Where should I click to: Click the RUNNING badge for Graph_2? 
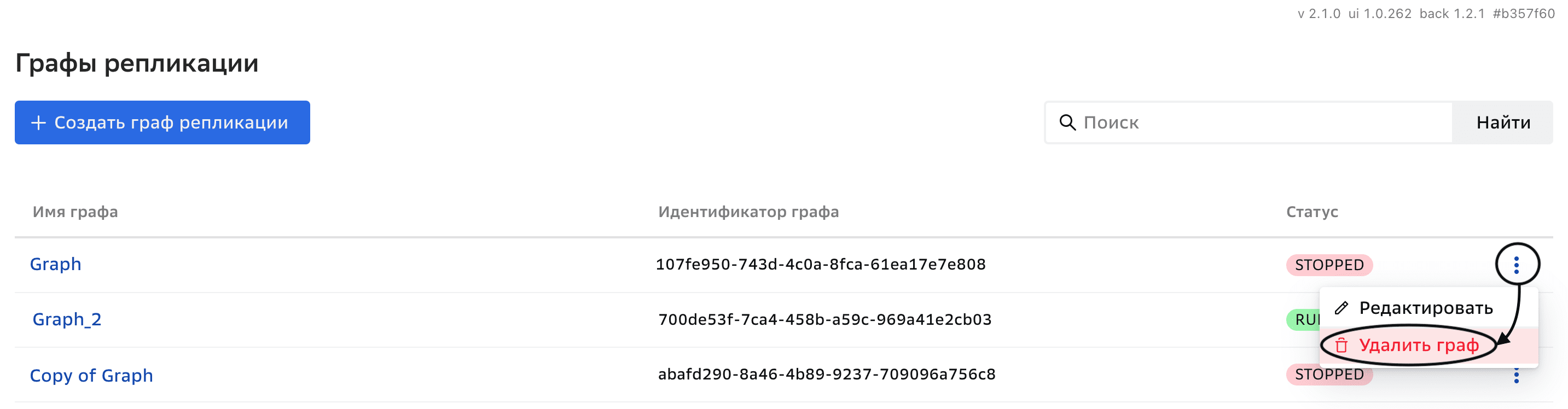tap(1303, 319)
